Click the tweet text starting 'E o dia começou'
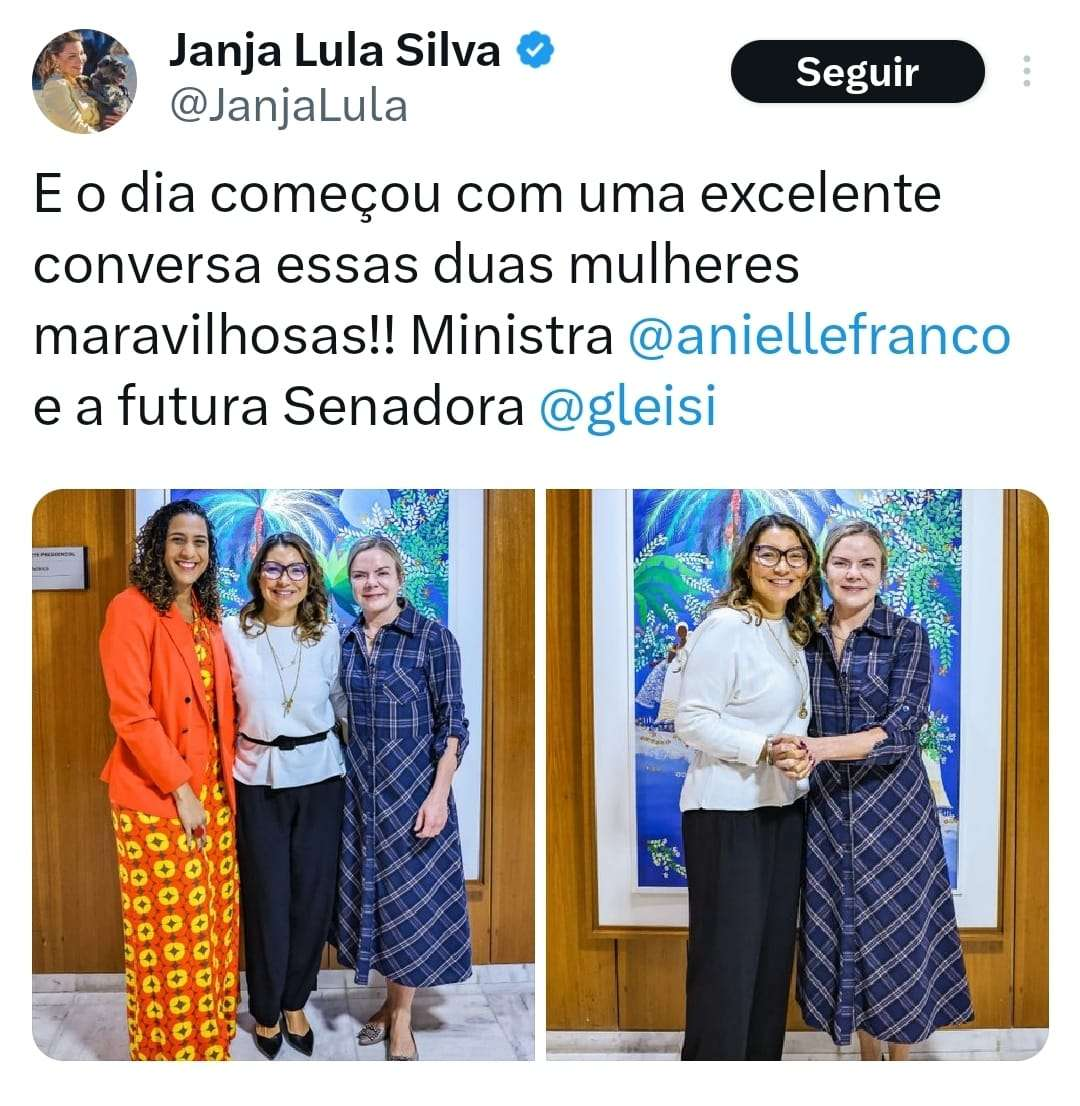This screenshot has height=1106, width=1080. [x=522, y=300]
